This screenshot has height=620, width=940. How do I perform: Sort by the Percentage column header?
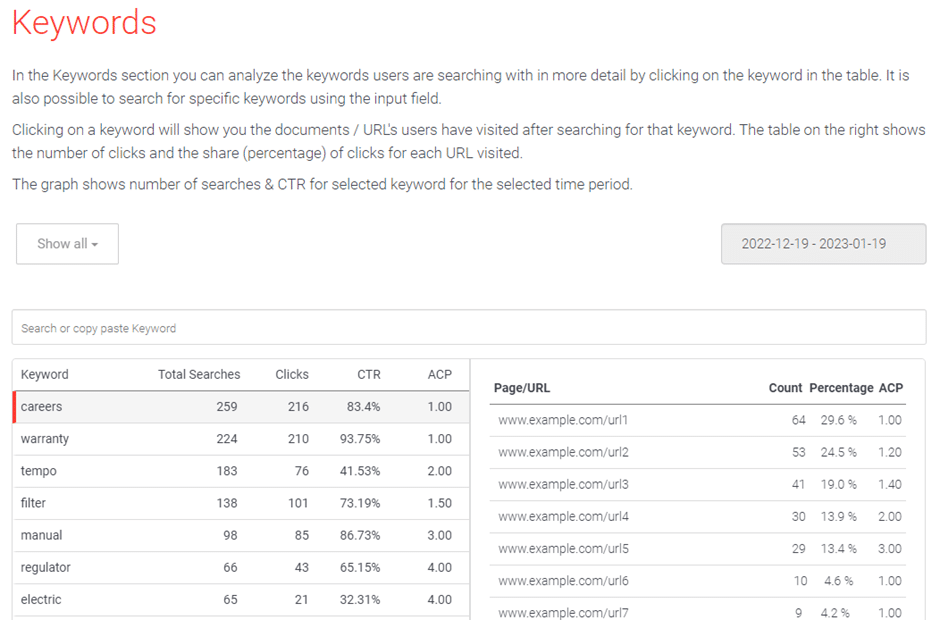click(x=839, y=388)
